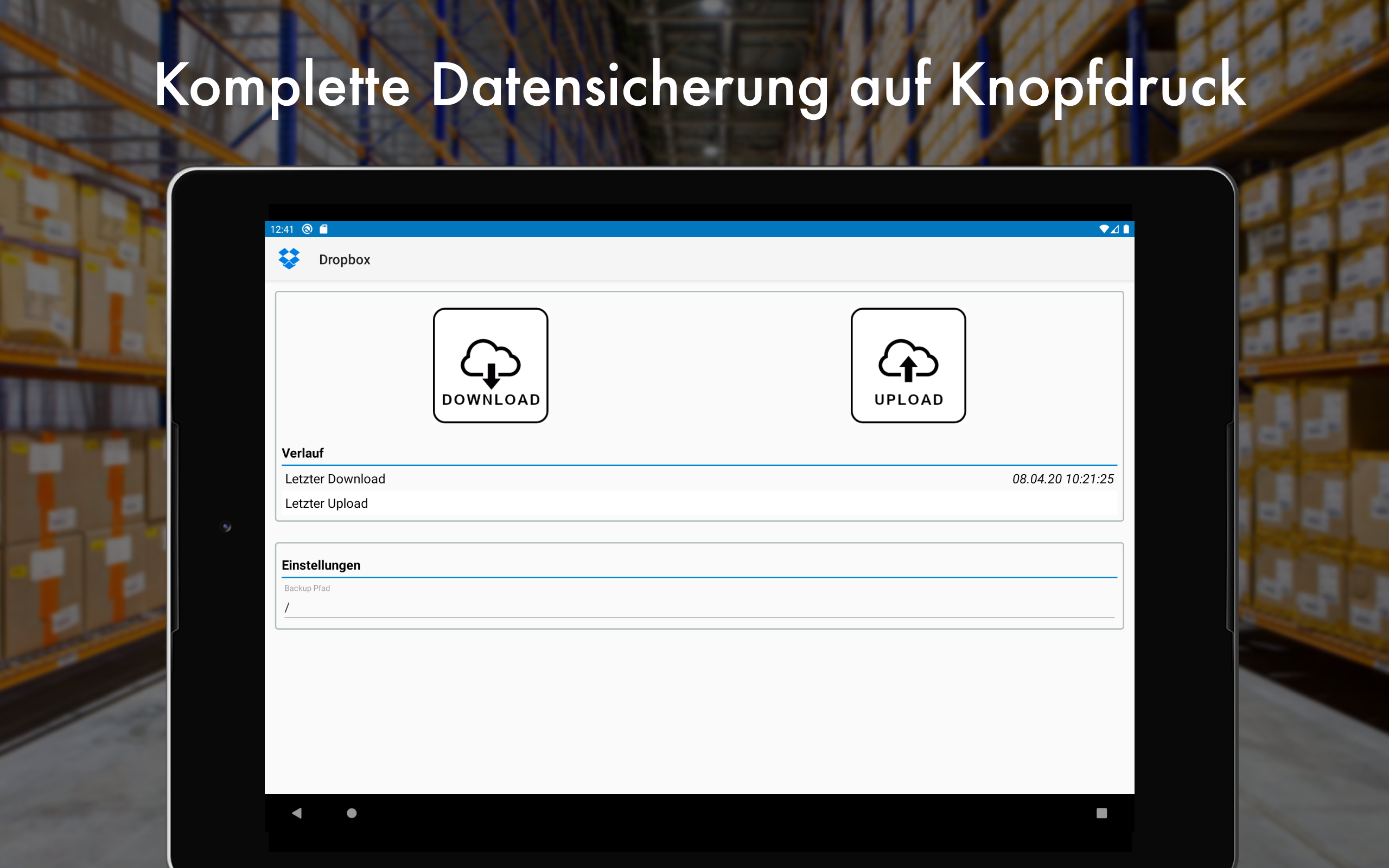Tap the Android recent apps square
The height and width of the screenshot is (868, 1389).
point(1101,813)
